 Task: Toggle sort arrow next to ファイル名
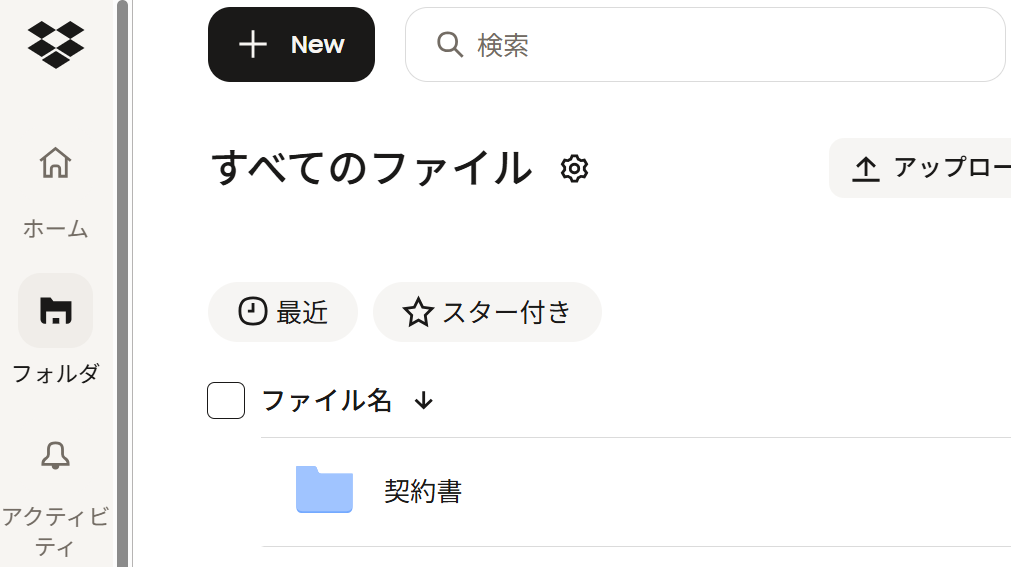(x=424, y=401)
